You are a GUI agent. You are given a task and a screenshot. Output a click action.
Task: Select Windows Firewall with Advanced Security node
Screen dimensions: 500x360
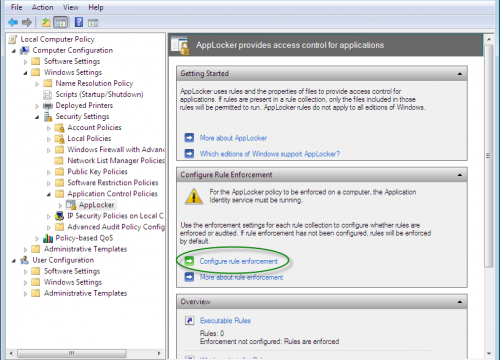point(116,150)
